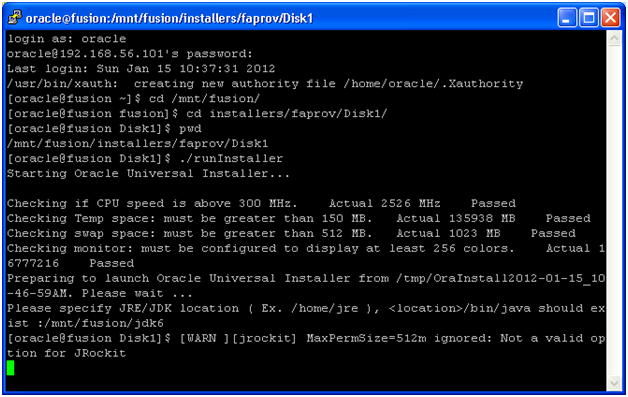Close the oracle@fusion terminal session
The width and height of the screenshot is (628, 397).
(x=610, y=18)
